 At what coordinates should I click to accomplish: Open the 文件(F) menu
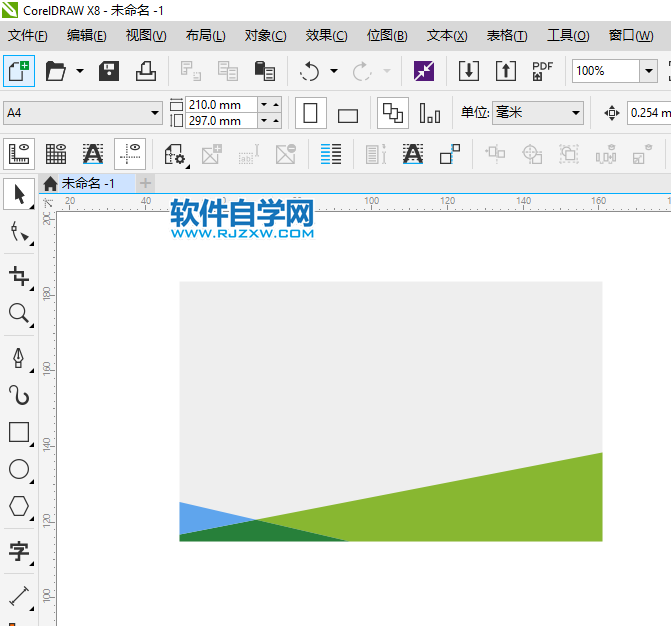pyautogui.click(x=28, y=35)
